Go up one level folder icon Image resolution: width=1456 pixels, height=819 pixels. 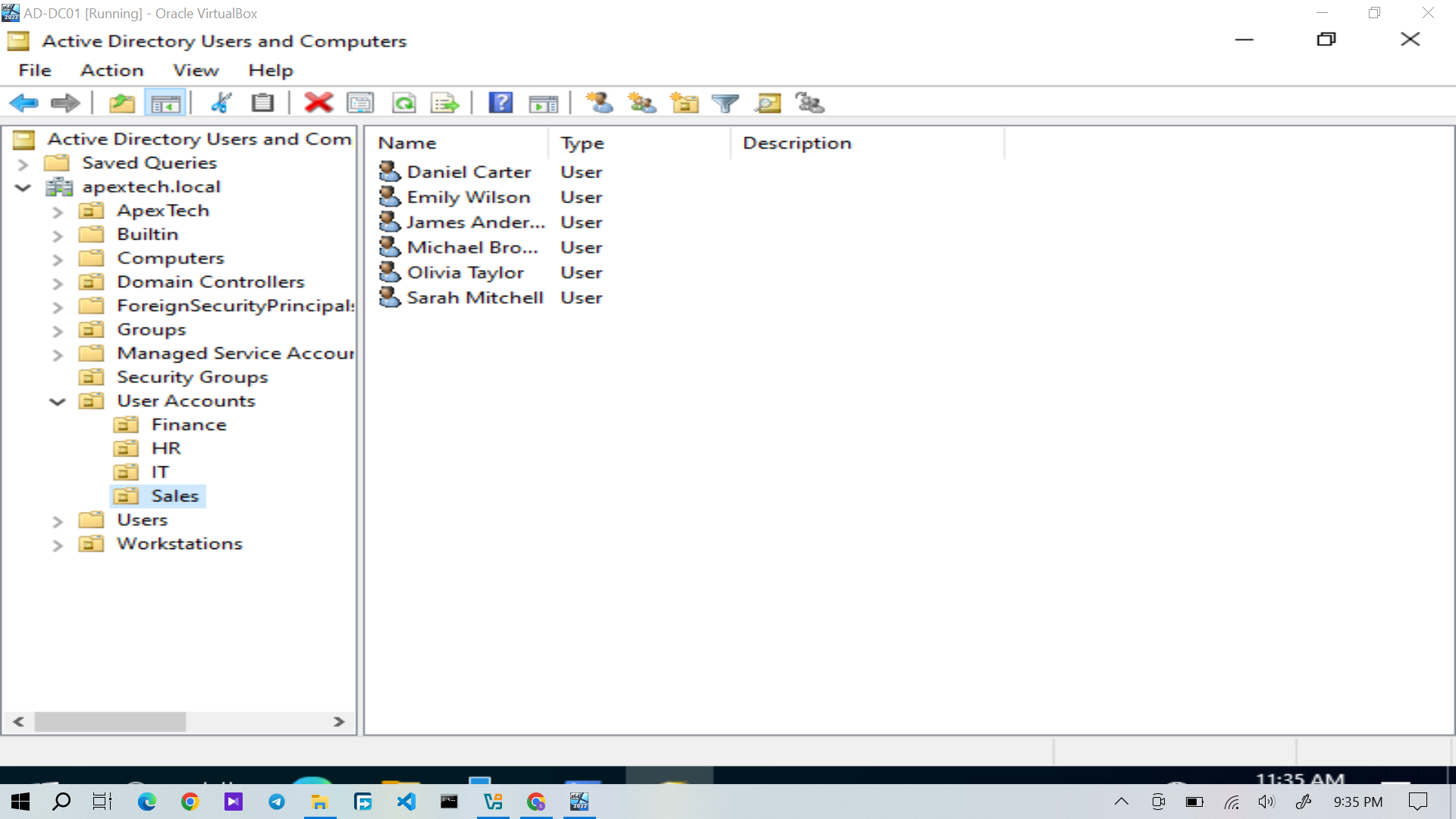[x=122, y=102]
